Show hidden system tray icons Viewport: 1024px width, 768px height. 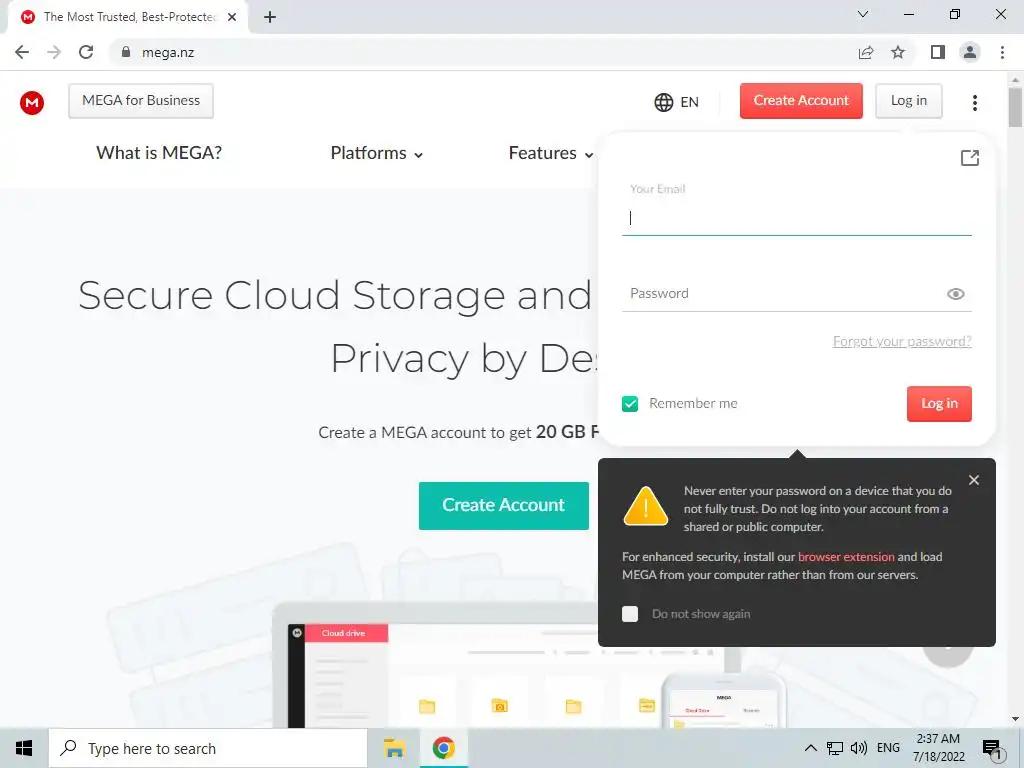[x=810, y=748]
